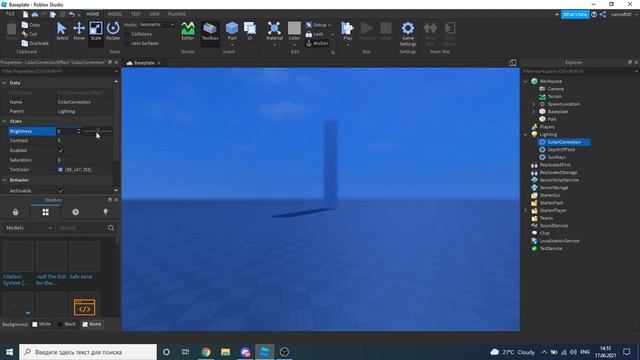Click the Brightness slider handle

tap(98, 131)
